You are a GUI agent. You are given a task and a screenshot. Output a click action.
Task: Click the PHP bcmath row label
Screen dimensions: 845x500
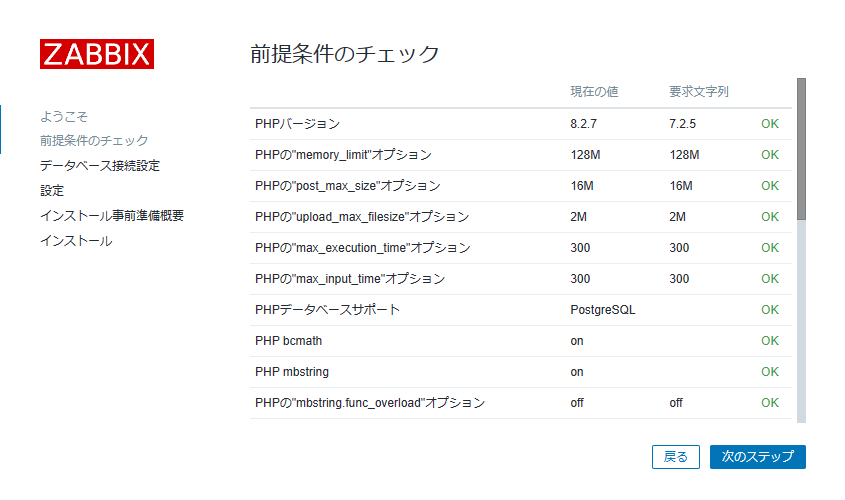pos(288,341)
